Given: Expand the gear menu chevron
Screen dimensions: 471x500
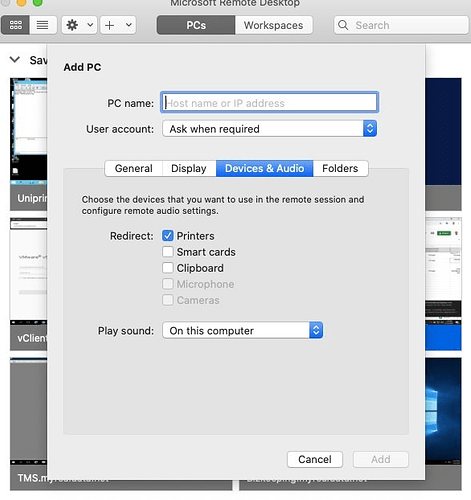Looking at the screenshot, I should point(90,25).
